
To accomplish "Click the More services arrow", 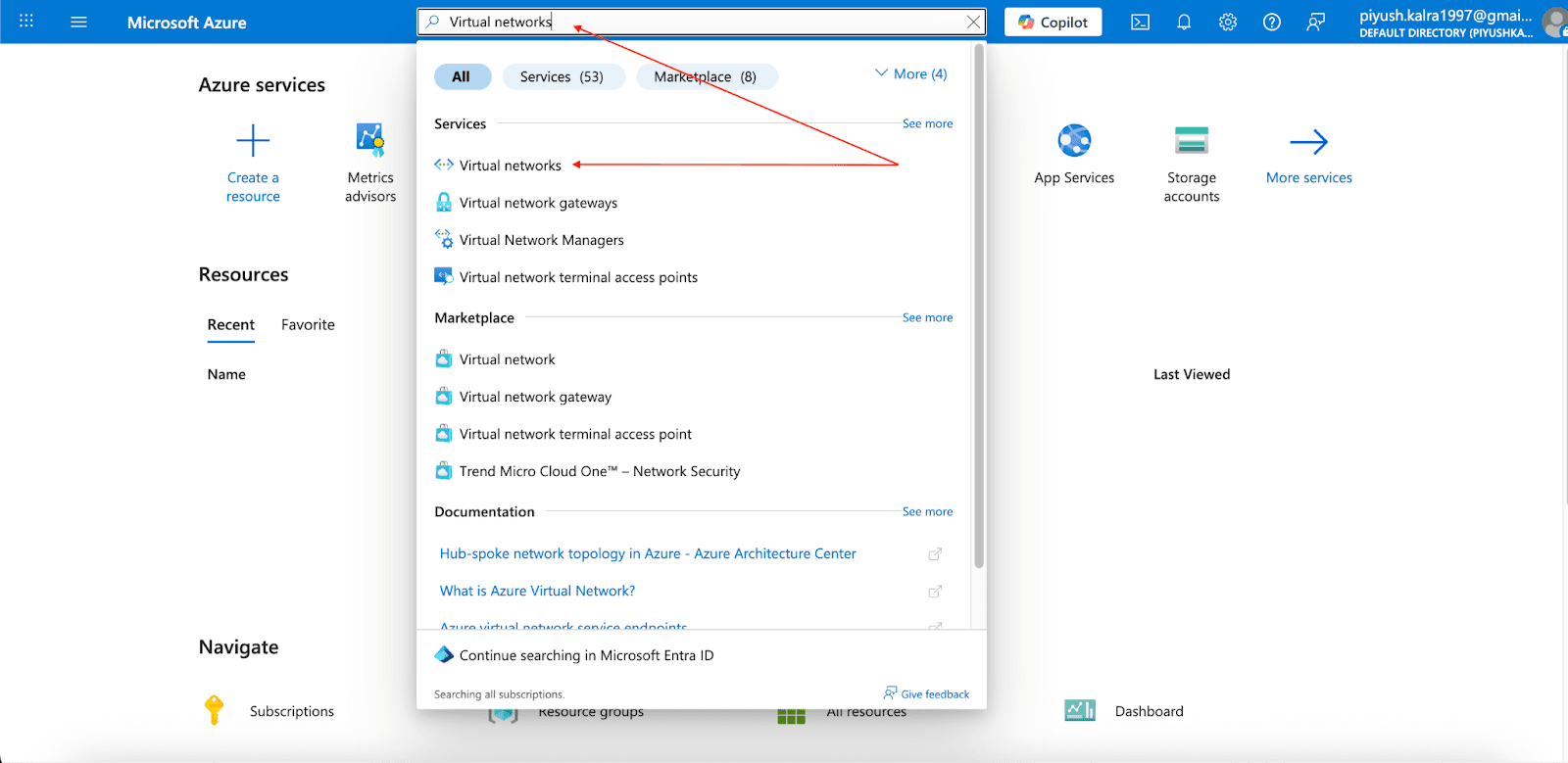I will click(1309, 142).
